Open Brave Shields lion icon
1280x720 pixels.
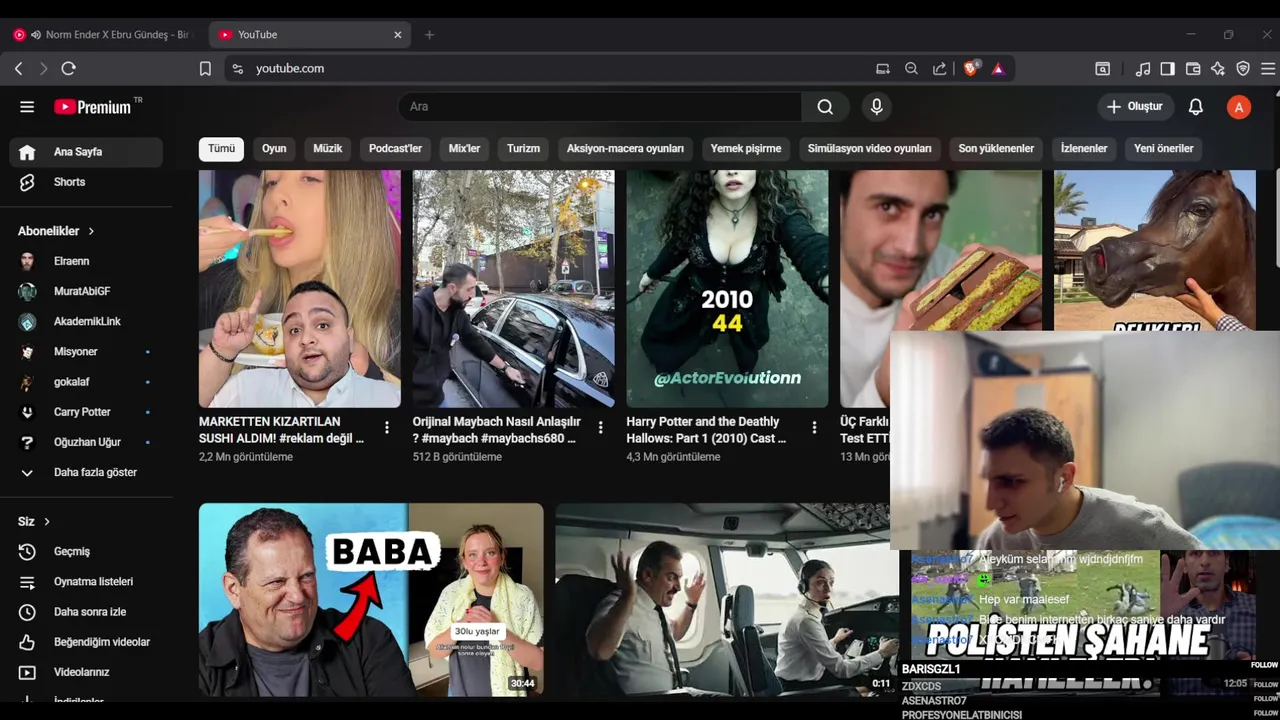(x=970, y=69)
